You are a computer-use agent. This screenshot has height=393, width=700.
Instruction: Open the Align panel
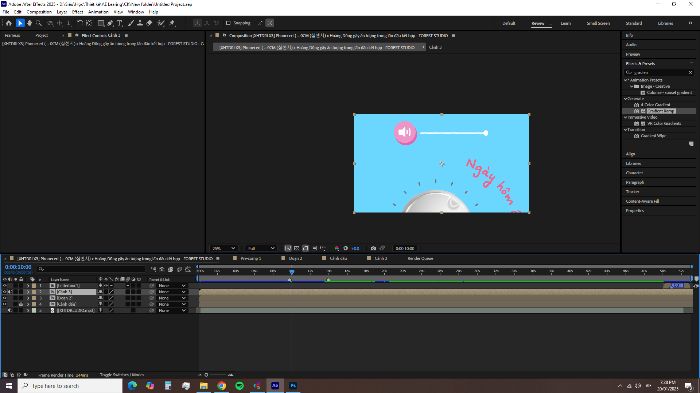(630, 154)
